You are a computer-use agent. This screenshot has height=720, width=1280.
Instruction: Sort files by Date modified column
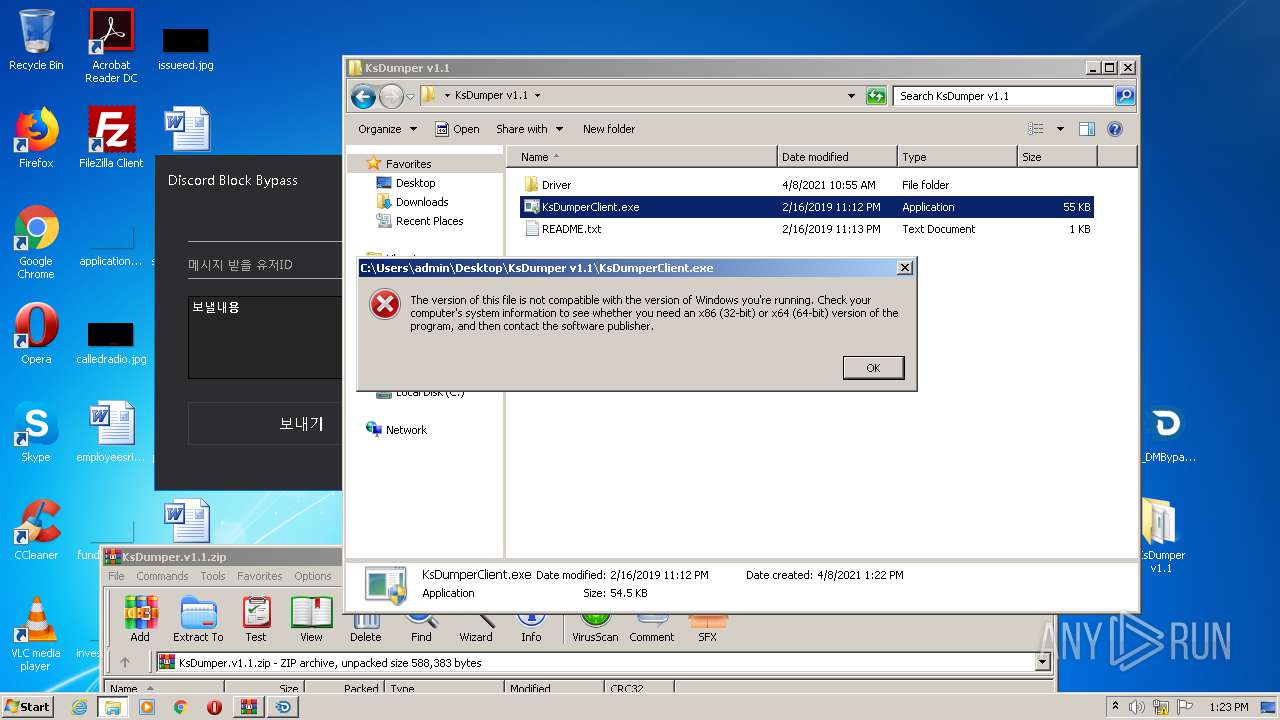tap(837, 157)
